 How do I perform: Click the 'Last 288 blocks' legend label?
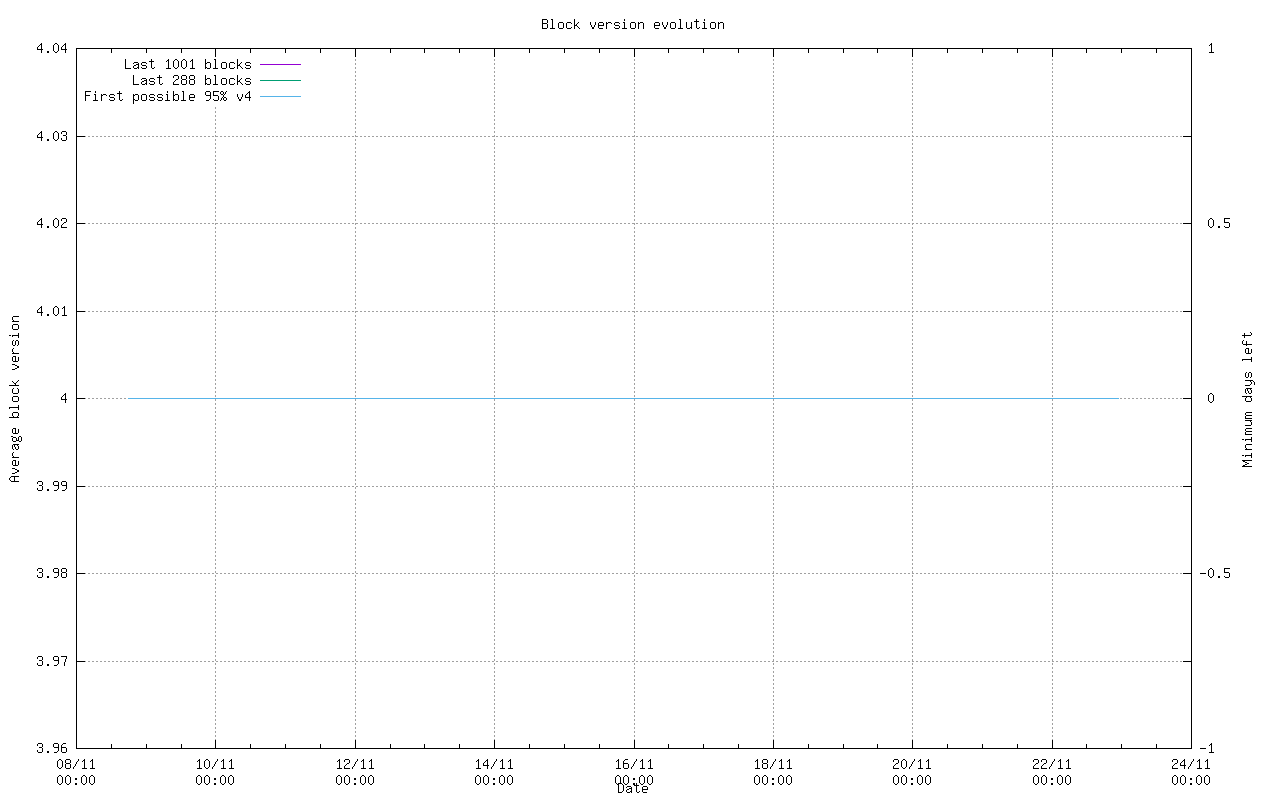pos(191,81)
